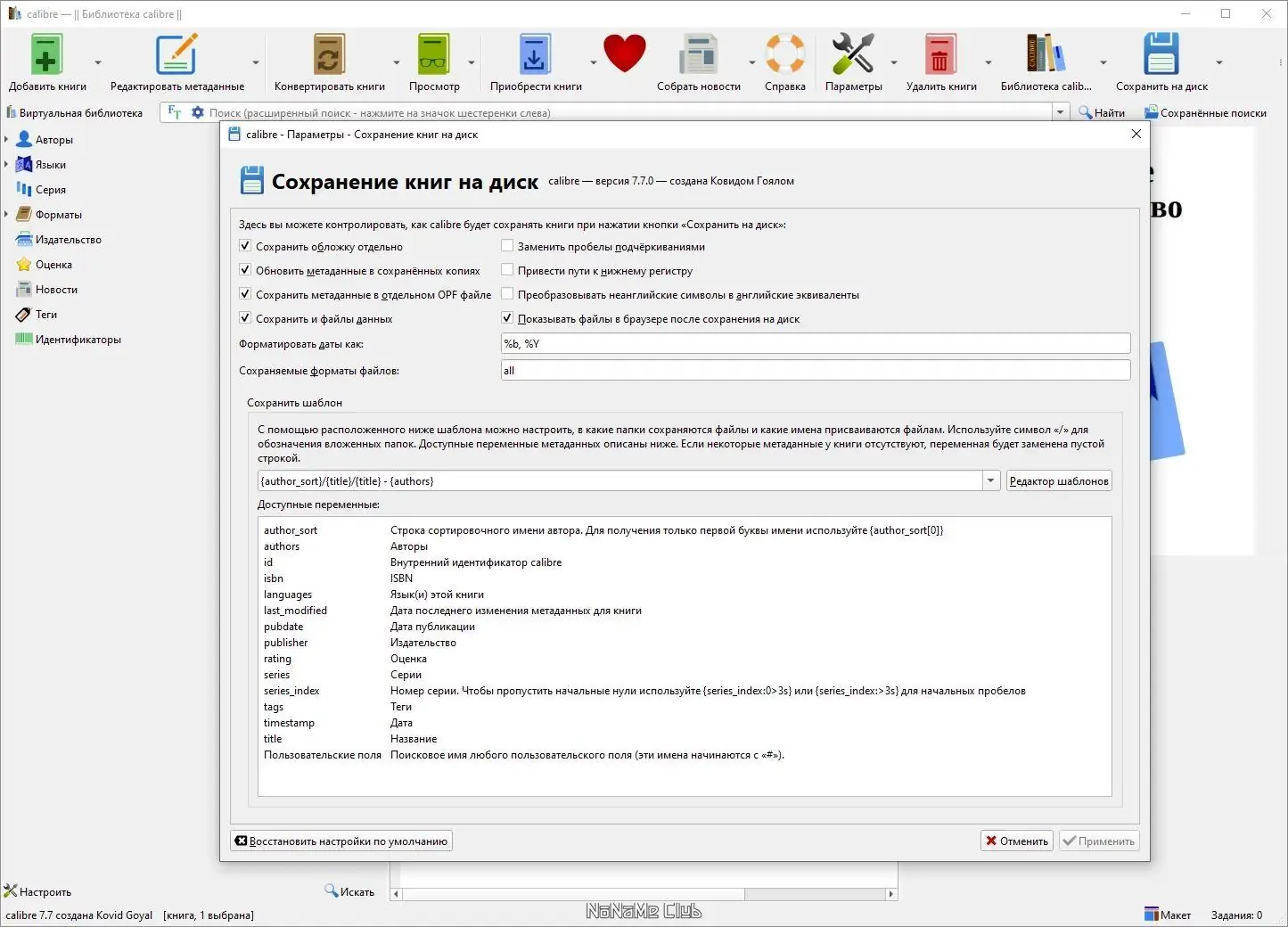
Task: Click the Параметры wrench icon
Action: click(x=853, y=54)
